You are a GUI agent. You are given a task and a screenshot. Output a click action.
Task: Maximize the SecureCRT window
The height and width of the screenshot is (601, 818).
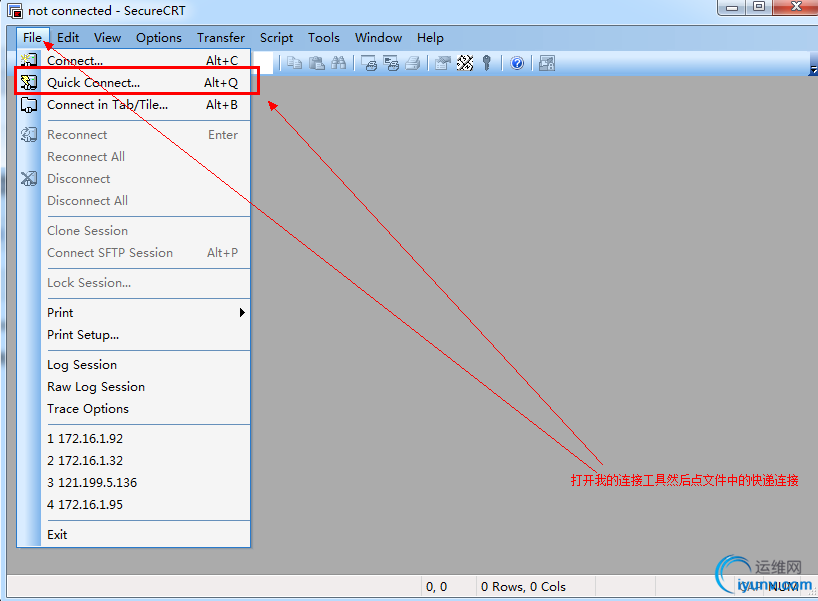[759, 7]
